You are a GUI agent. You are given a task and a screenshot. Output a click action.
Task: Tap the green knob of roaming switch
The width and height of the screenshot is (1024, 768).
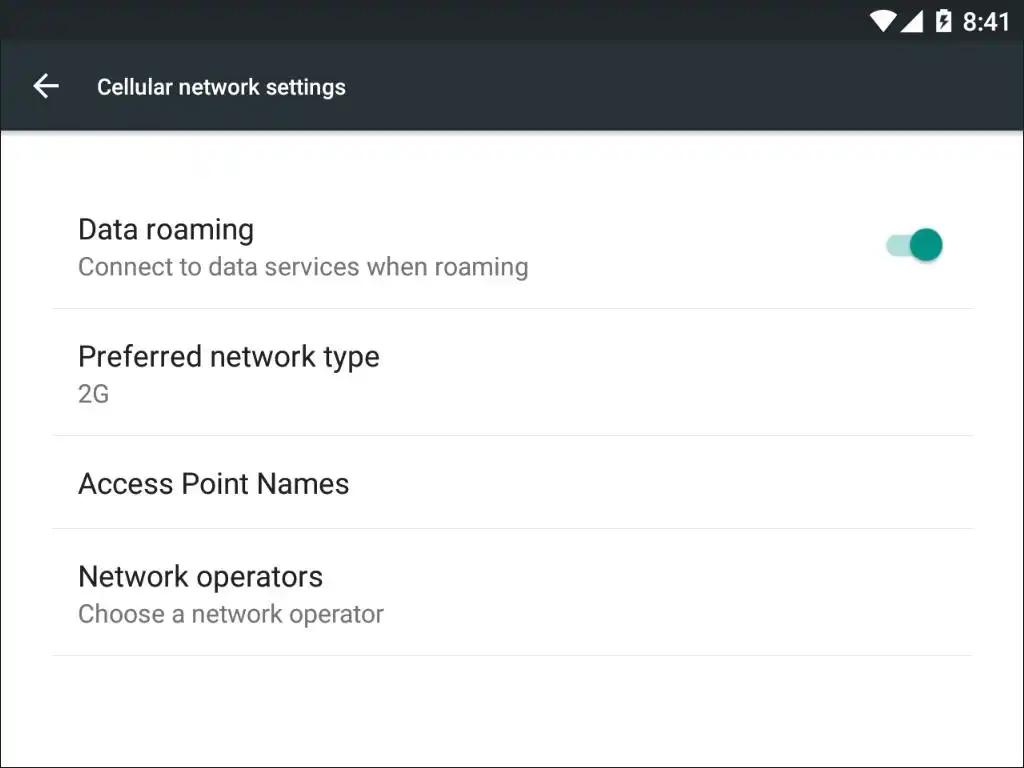pos(927,245)
